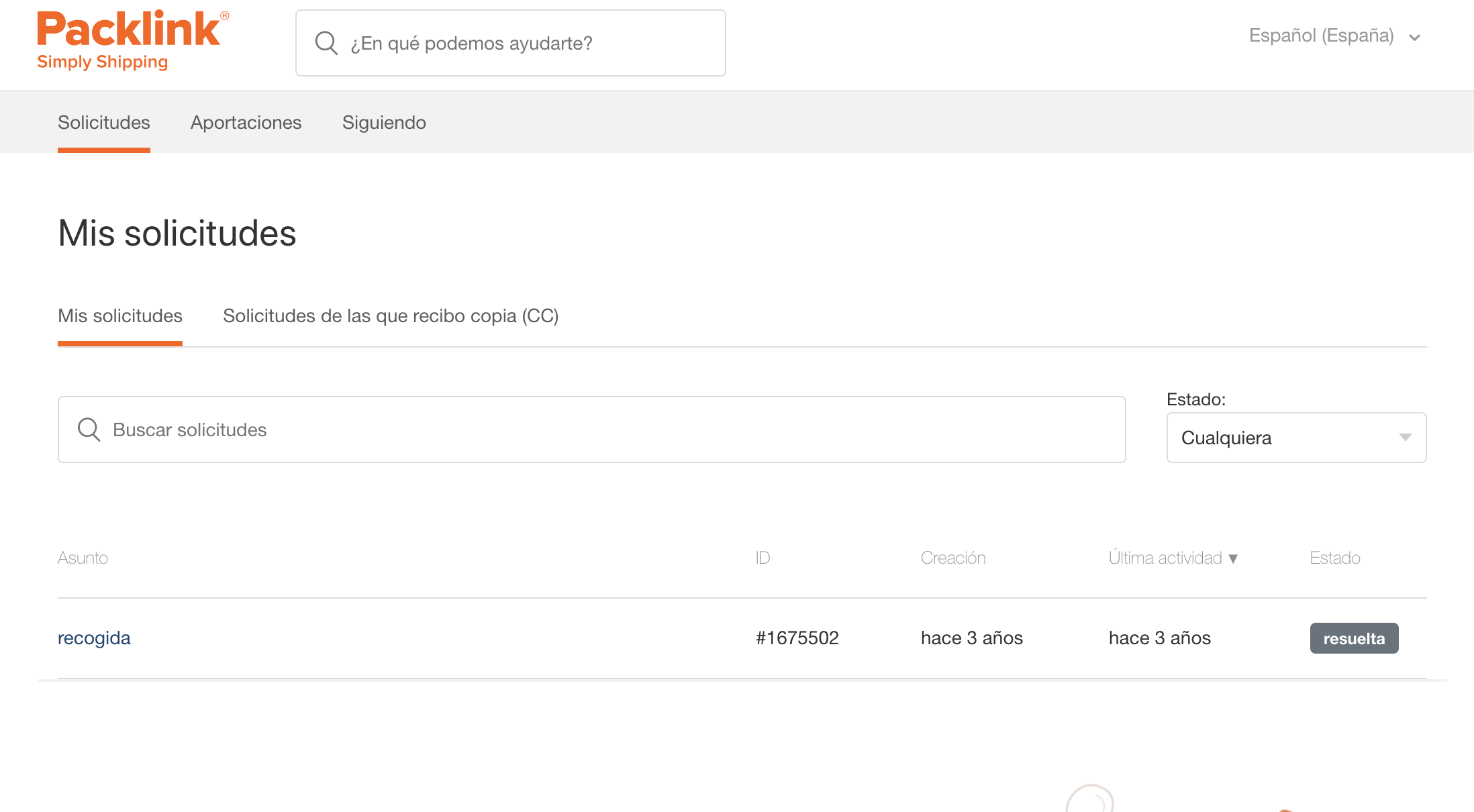The image size is (1474, 812).
Task: Sort the table by the Creación column
Action: click(x=953, y=558)
